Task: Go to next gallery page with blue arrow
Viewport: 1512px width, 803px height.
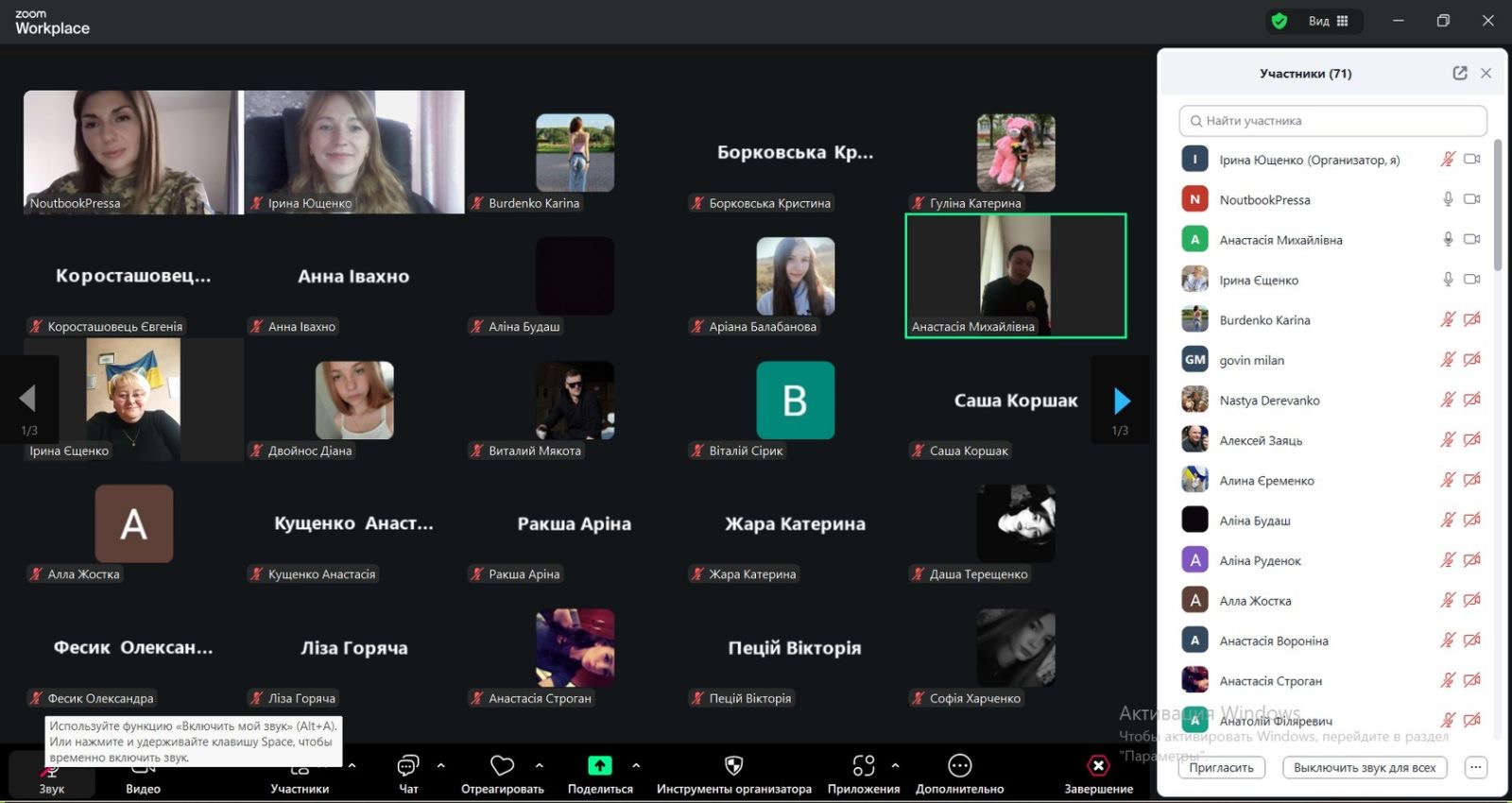Action: coord(1121,401)
